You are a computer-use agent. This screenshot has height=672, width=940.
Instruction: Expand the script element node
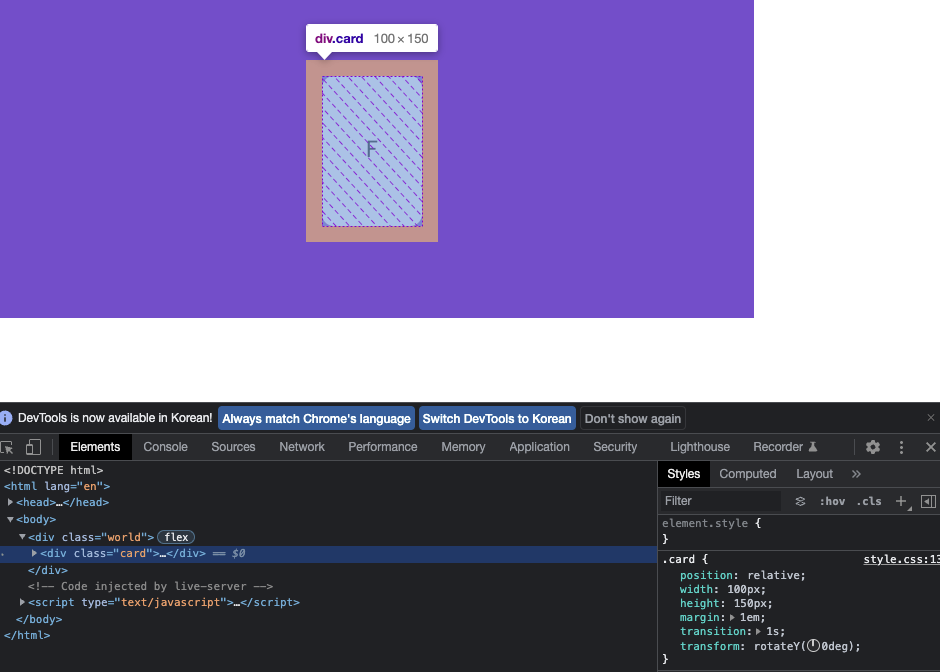[x=22, y=602]
